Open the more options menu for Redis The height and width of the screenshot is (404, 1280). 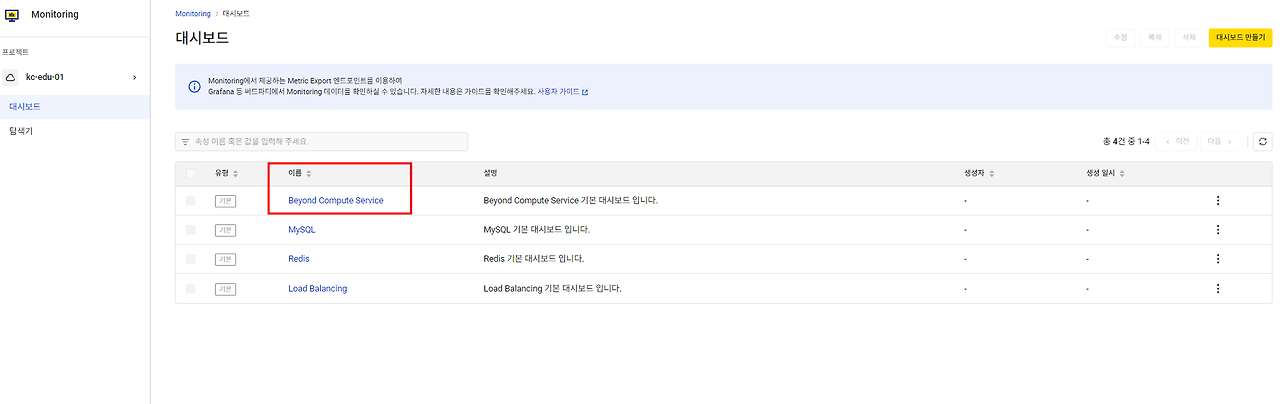pyautogui.click(x=1217, y=259)
